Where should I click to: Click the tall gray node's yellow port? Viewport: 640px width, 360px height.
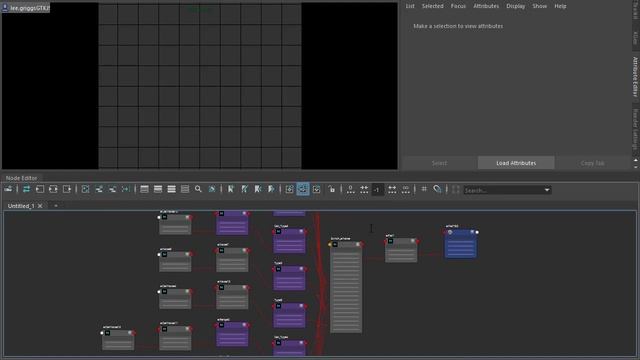pos(329,244)
